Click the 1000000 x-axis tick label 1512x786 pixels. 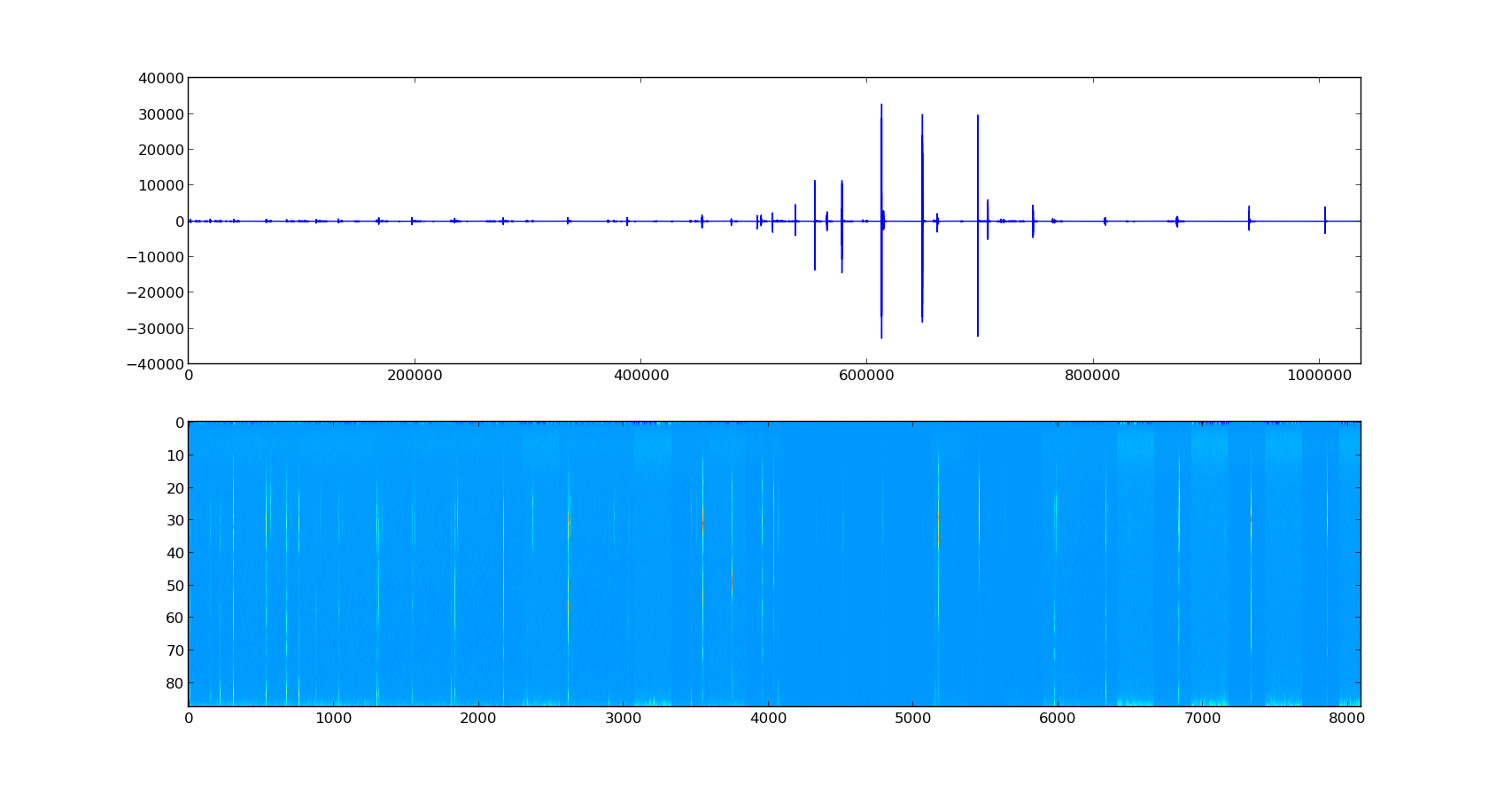[x=1319, y=376]
